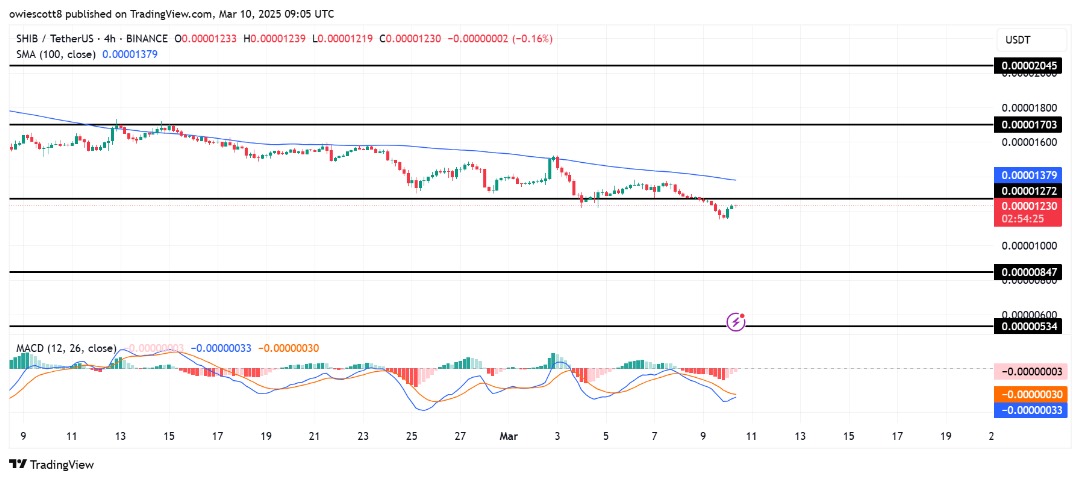The width and height of the screenshot is (1080, 480).
Task: Click the pink -0.00000003 histogram value label
Action: click(x=1030, y=372)
